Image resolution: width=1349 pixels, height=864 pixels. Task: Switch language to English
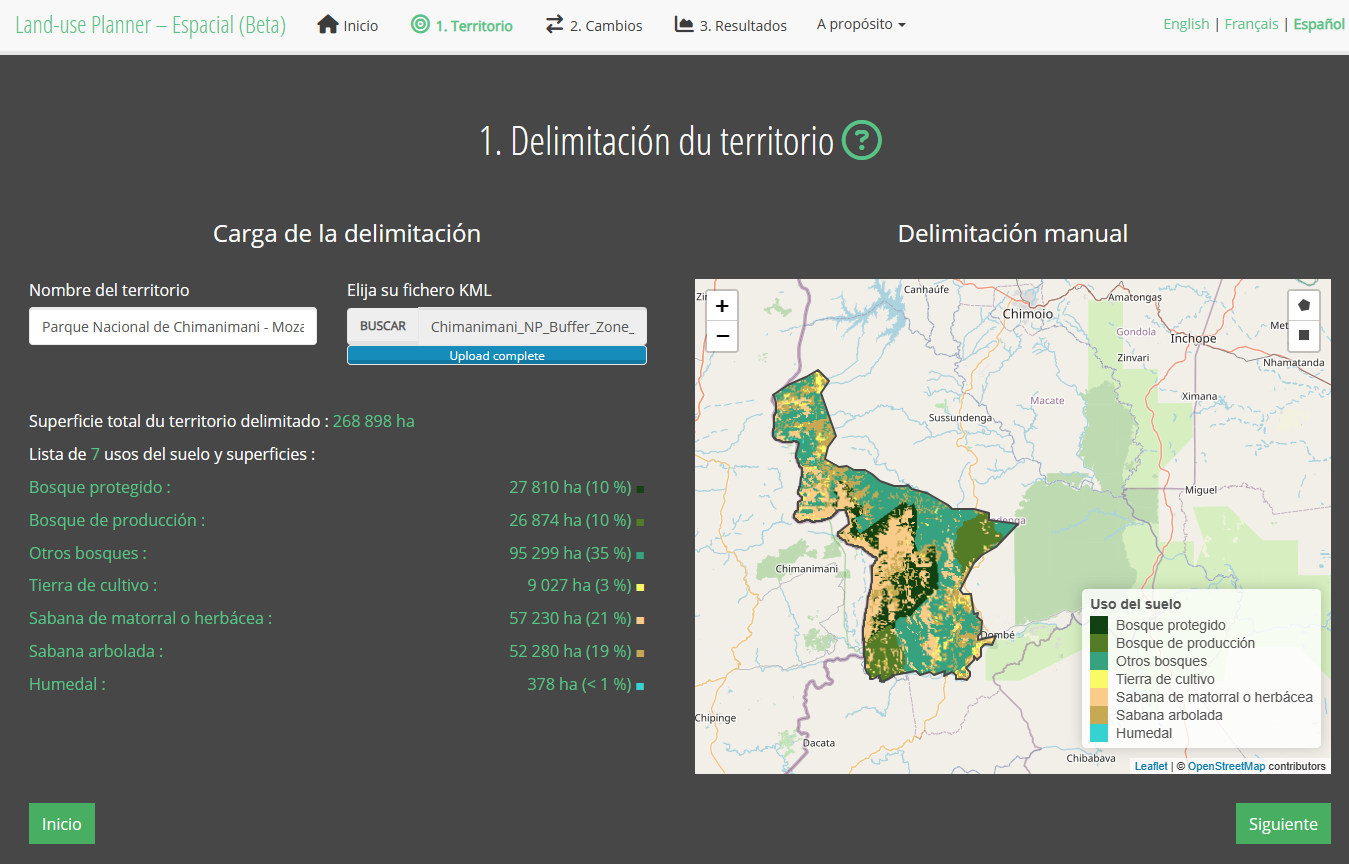point(1186,25)
